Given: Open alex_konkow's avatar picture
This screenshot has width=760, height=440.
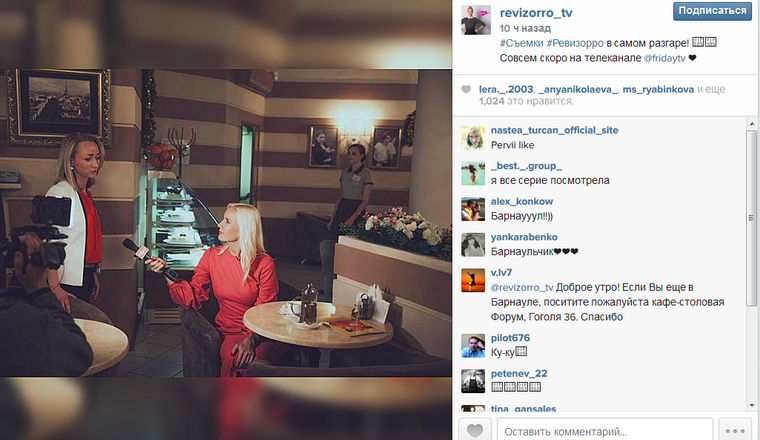Looking at the screenshot, I should 473,209.
